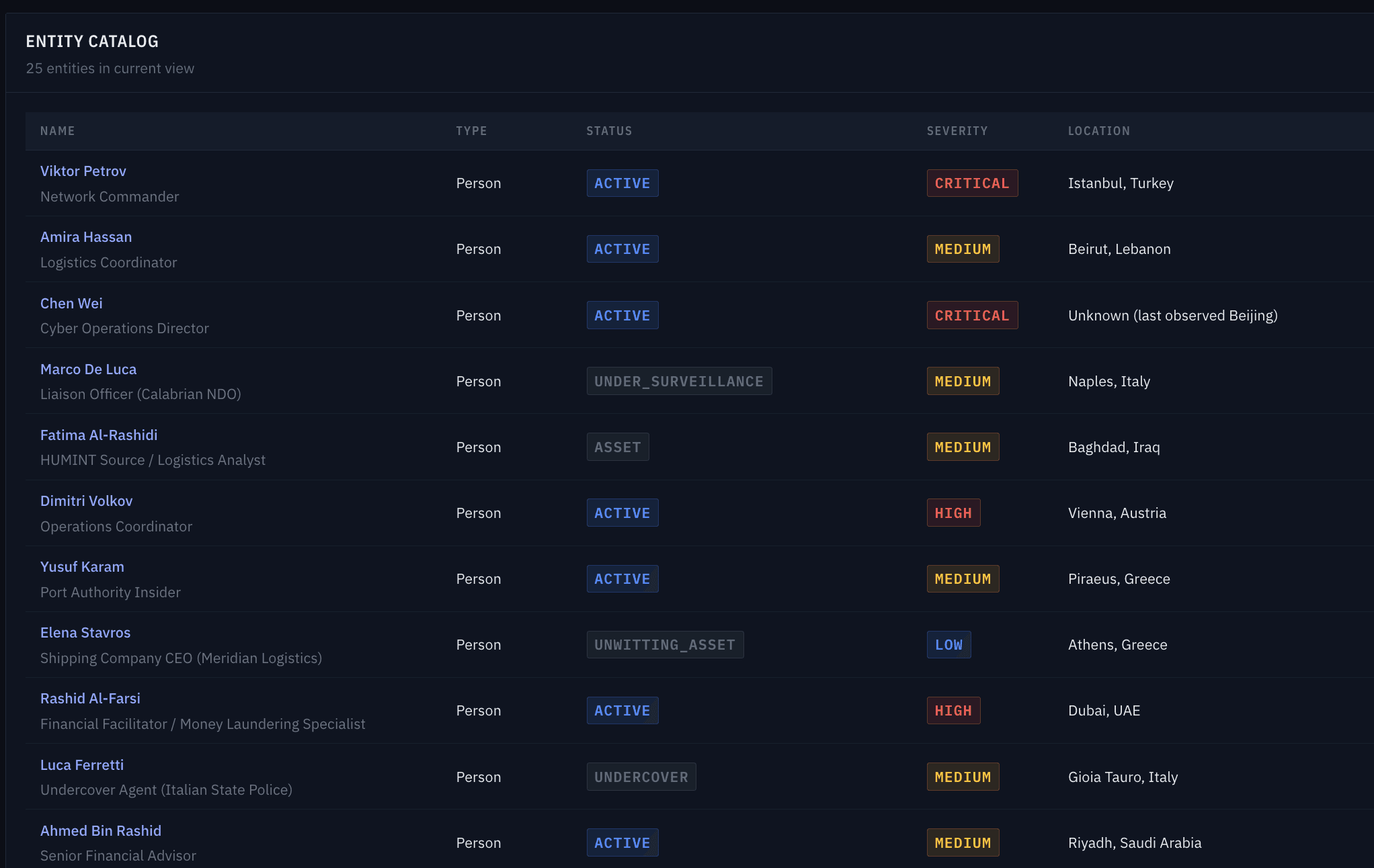This screenshot has height=868, width=1374.
Task: Open the Rashid Al-Farsi financial facilitator profile
Action: pos(90,698)
